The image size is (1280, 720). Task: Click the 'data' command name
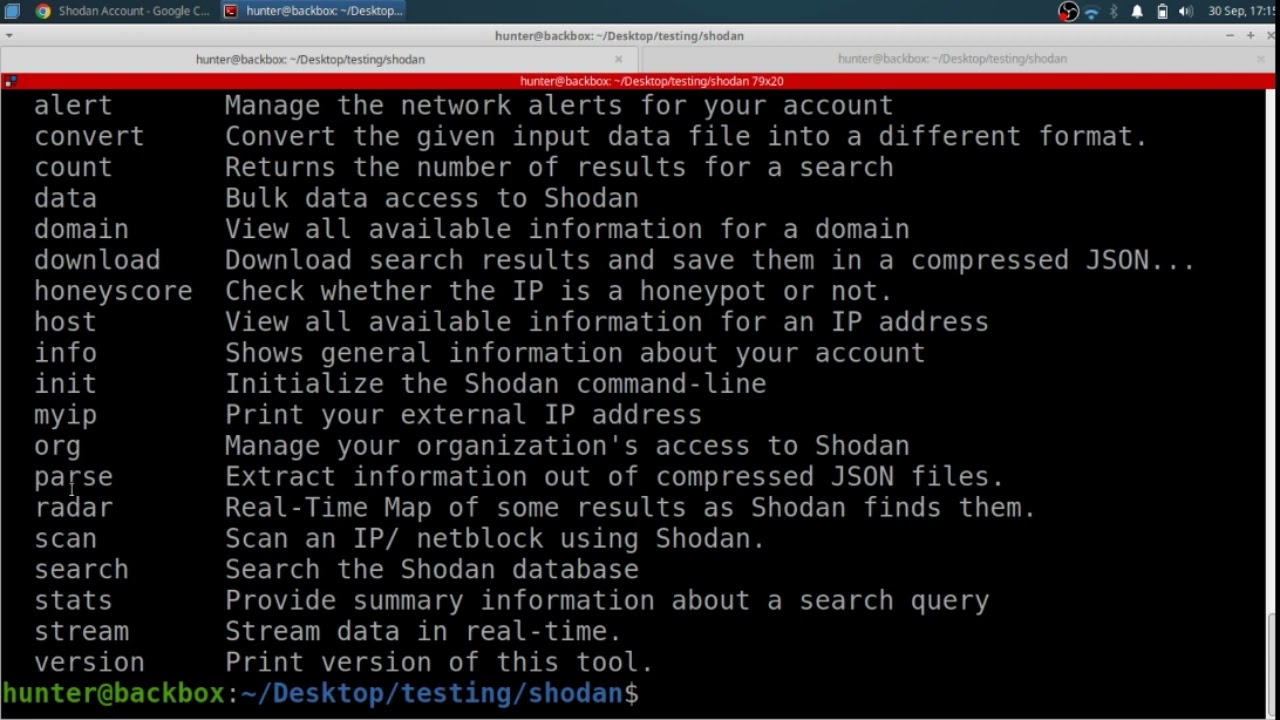[65, 198]
